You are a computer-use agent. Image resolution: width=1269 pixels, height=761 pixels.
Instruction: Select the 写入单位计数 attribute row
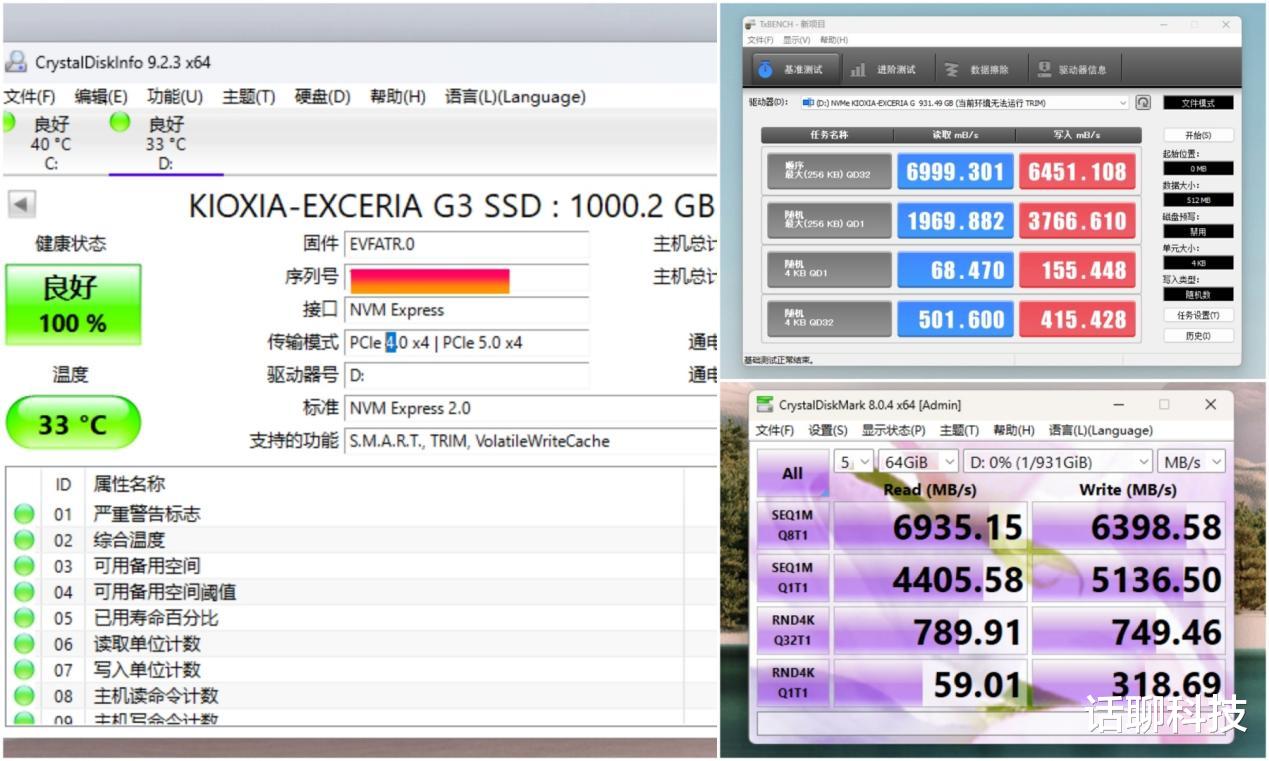click(362, 670)
